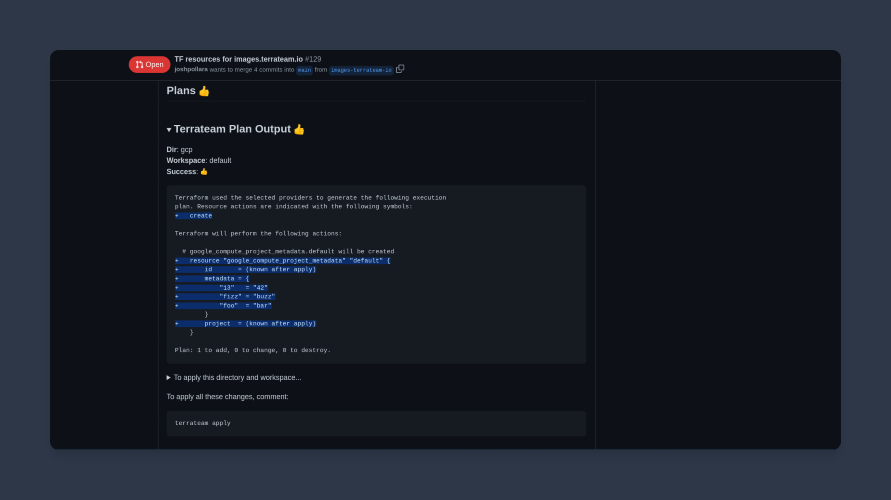Viewport: 891px width, 500px height.
Task: Click the "foo" = "bar" line
Action: 223,306
